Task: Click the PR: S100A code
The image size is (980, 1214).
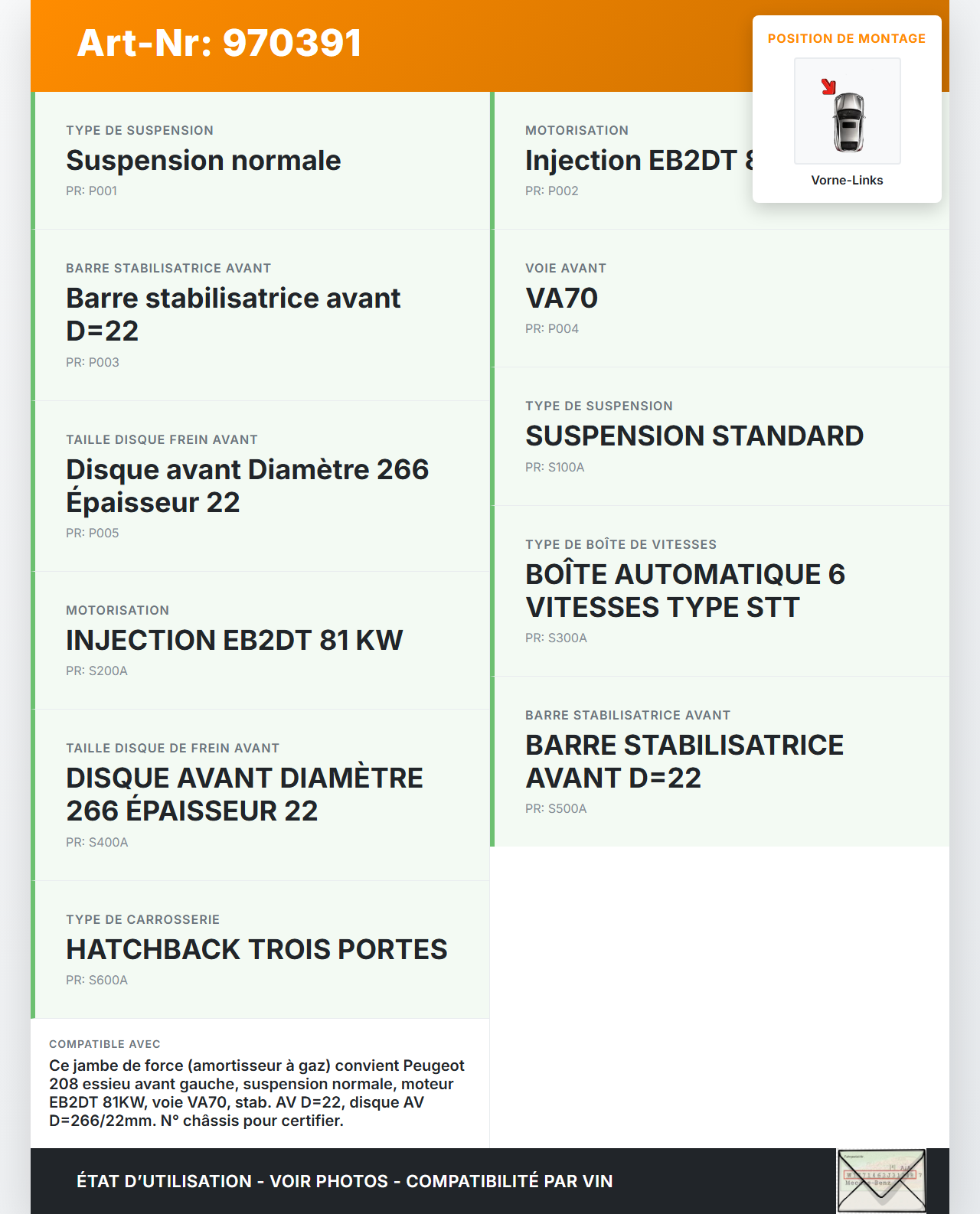Action: pos(554,467)
